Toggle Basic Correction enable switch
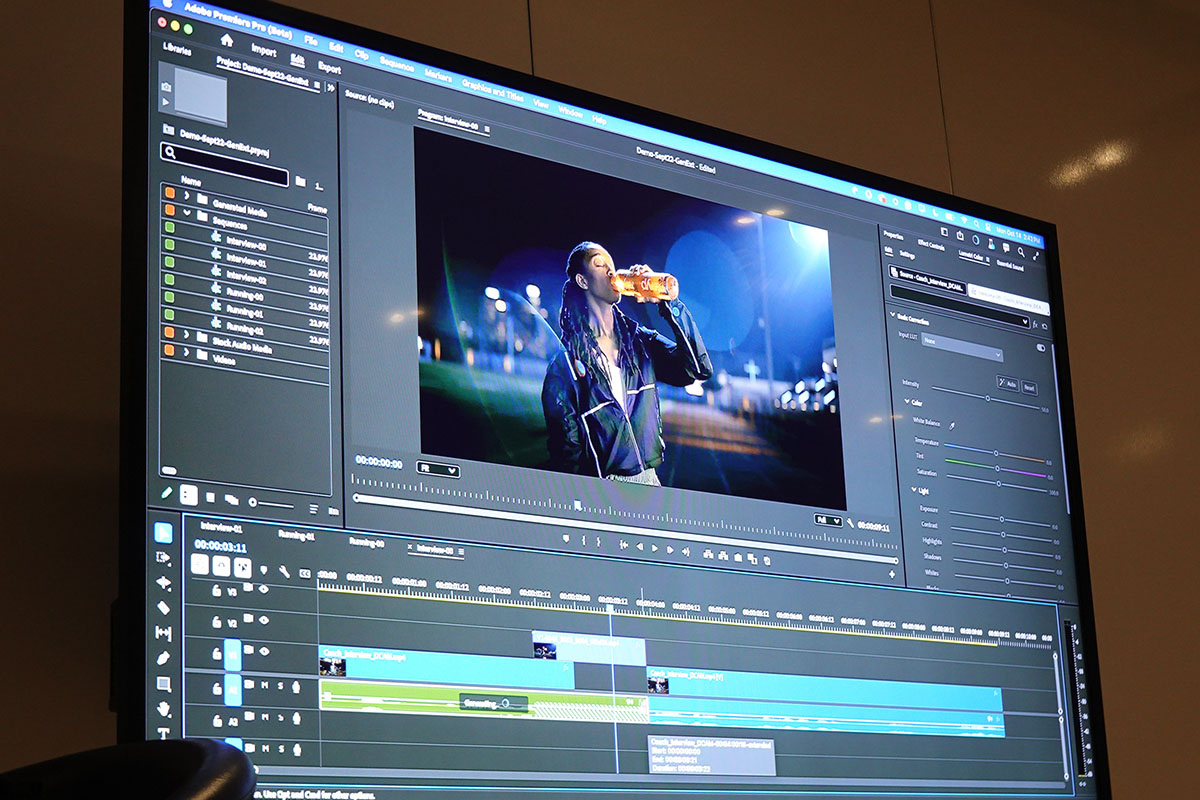This screenshot has width=1200, height=800. click(x=1041, y=348)
